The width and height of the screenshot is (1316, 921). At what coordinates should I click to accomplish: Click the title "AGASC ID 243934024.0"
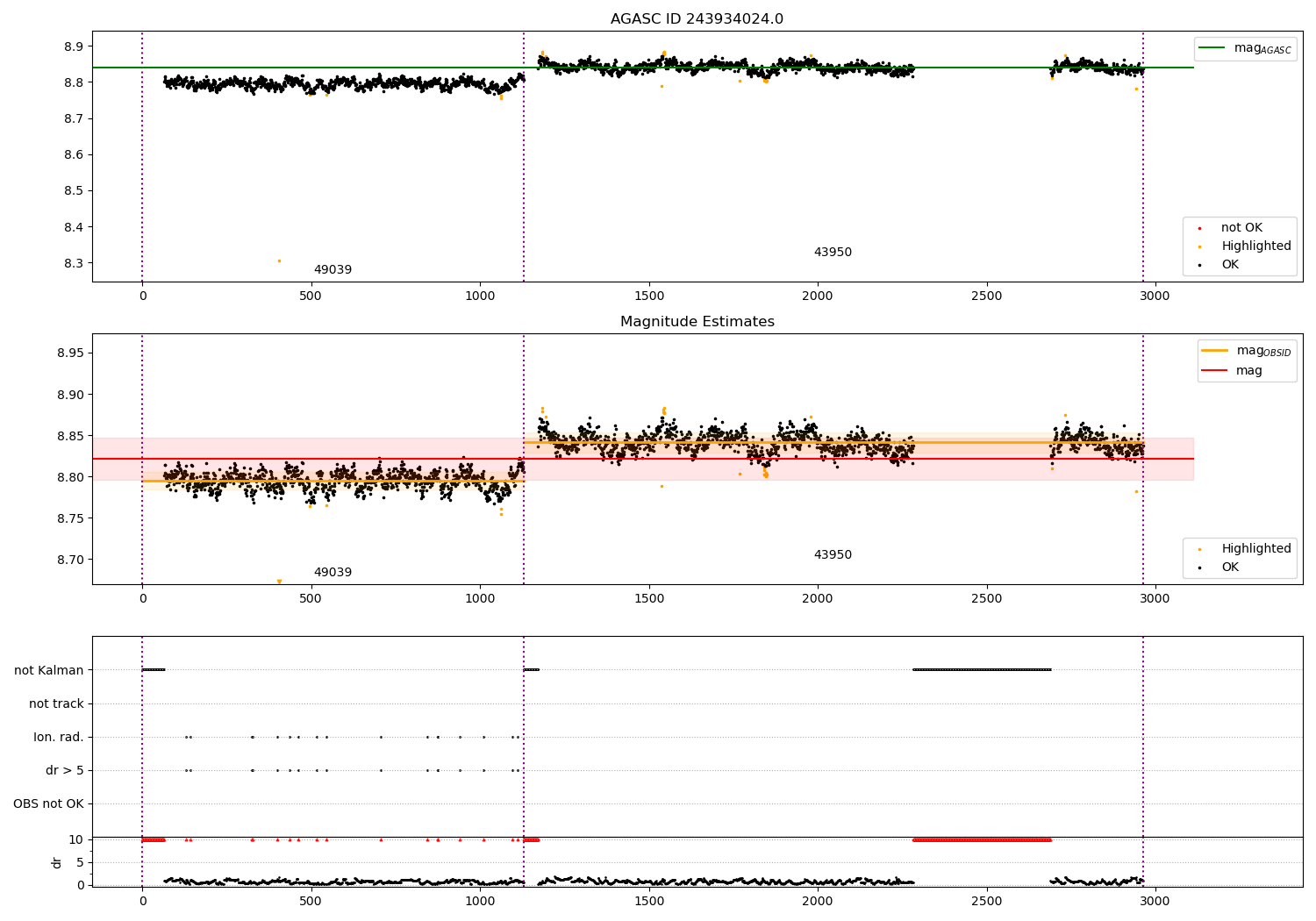tap(697, 19)
